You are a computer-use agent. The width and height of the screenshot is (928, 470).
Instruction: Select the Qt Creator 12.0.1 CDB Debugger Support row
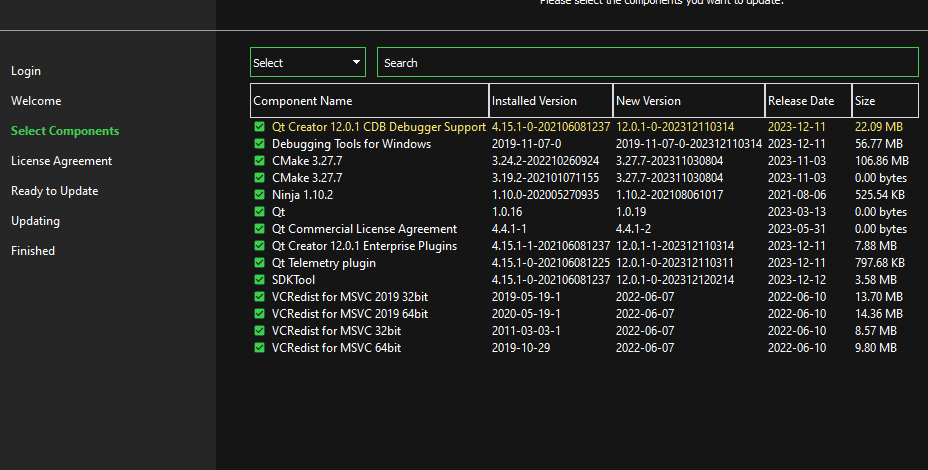[x=584, y=127]
